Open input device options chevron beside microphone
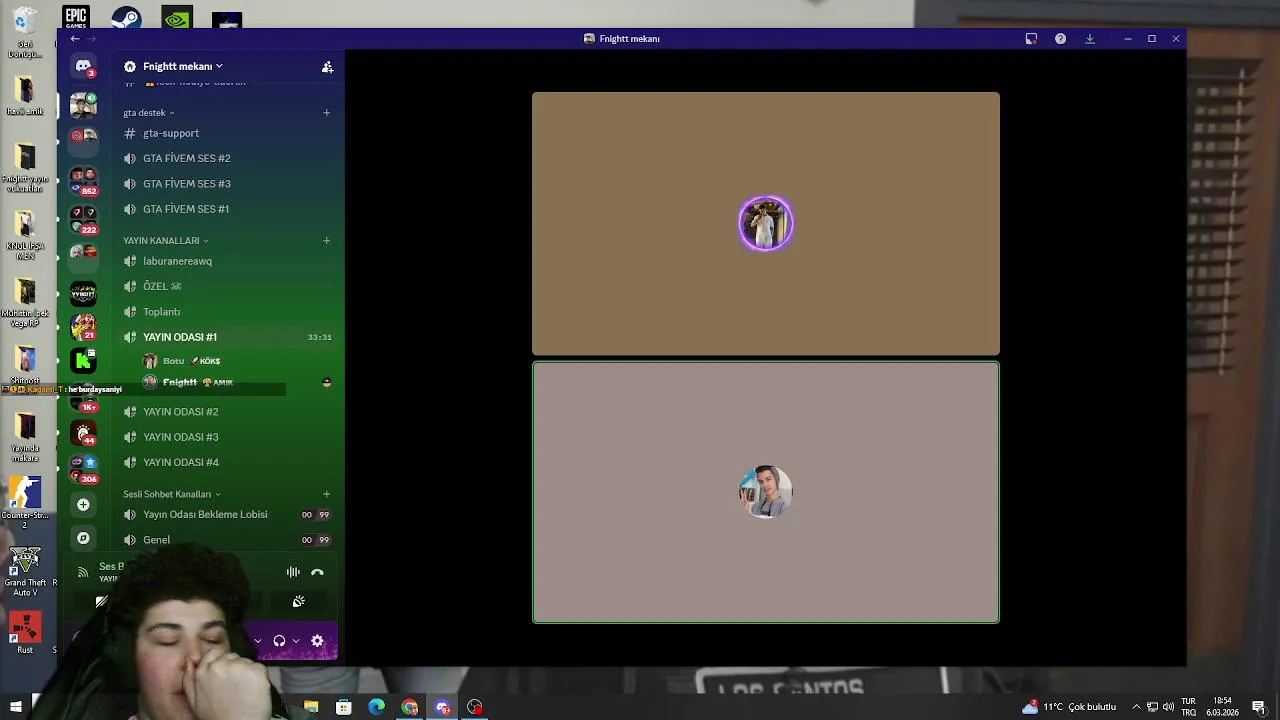 257,641
